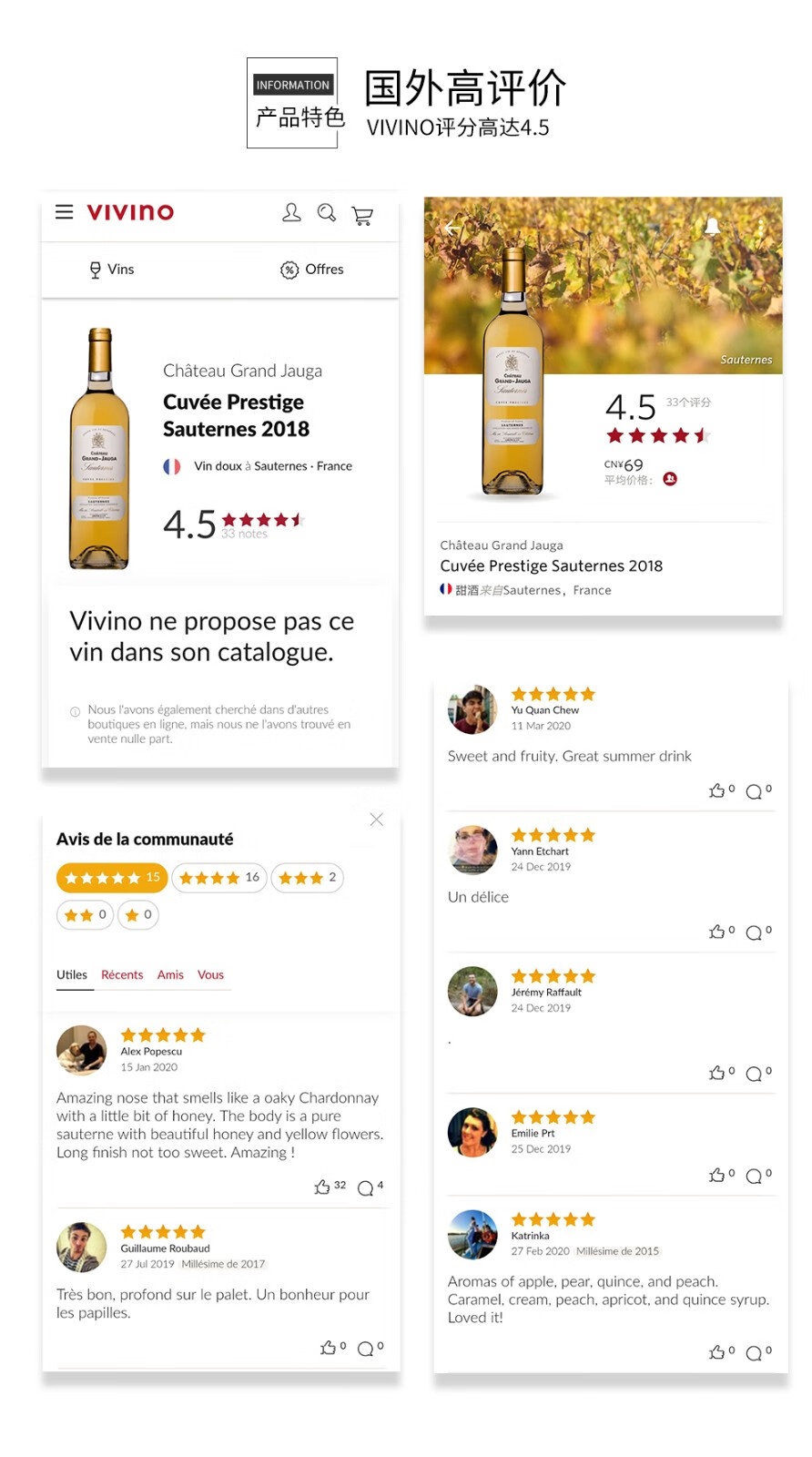
Task: Like Yu Quan Chew's review
Action: coord(717,790)
